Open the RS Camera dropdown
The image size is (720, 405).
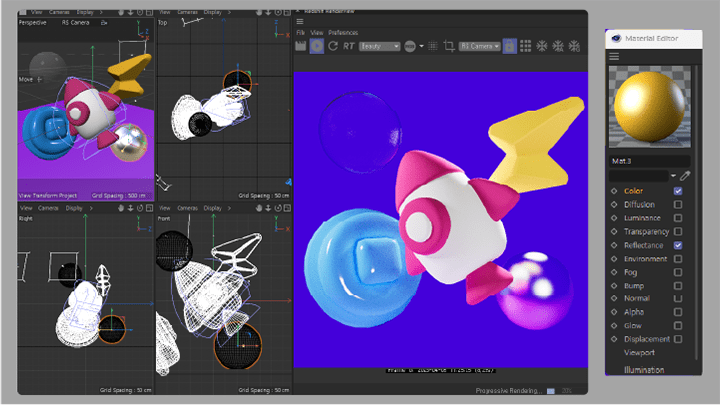coord(479,46)
